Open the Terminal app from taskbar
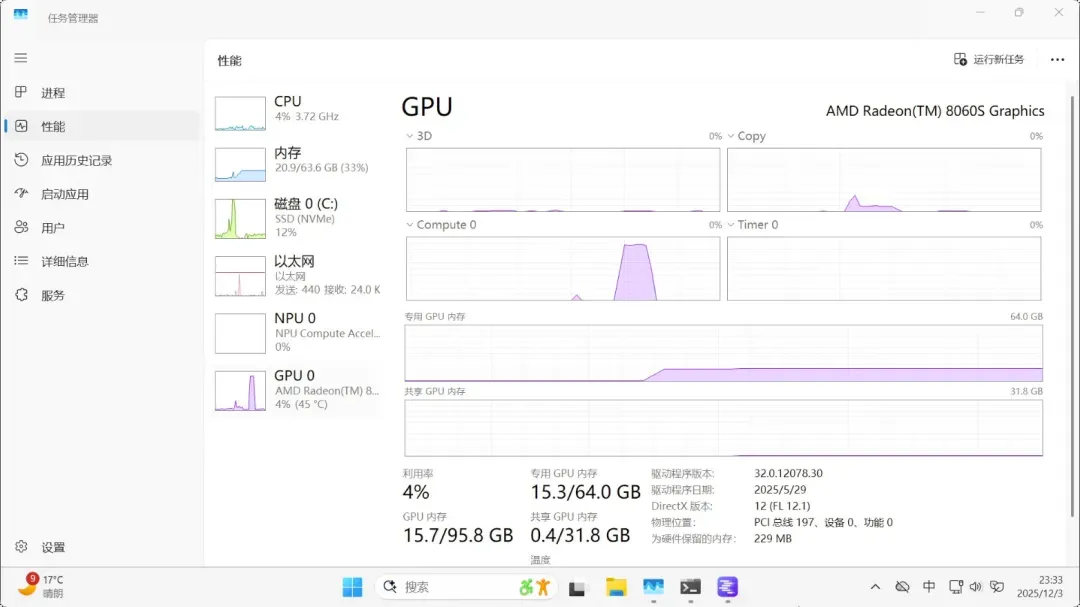The image size is (1080, 607). pos(690,587)
